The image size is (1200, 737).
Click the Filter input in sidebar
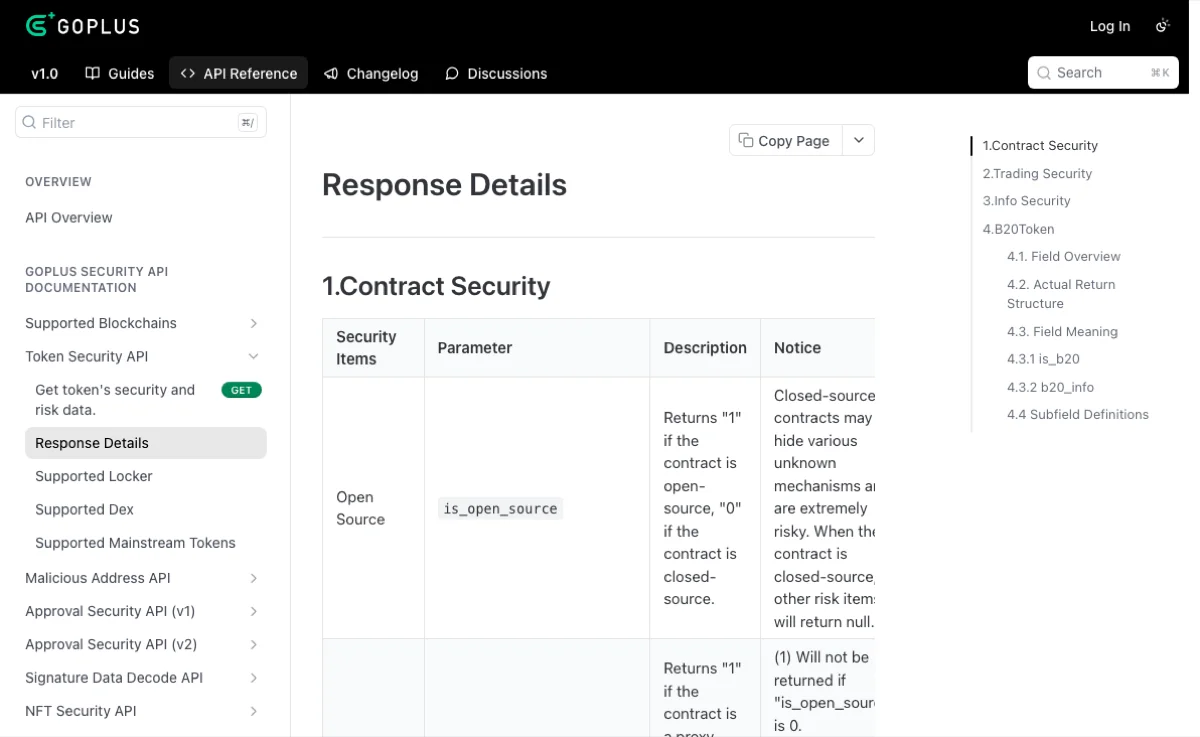coord(141,122)
